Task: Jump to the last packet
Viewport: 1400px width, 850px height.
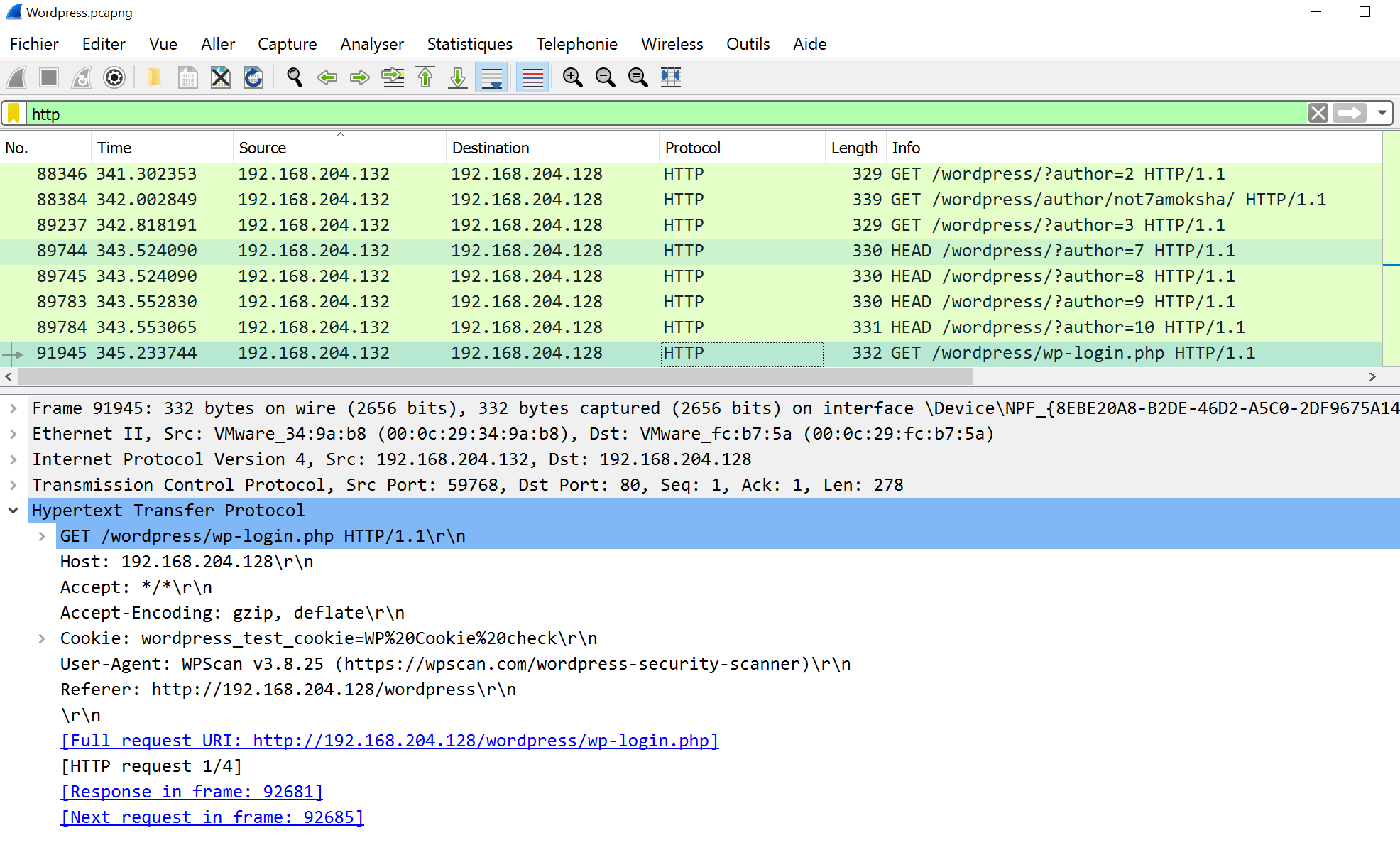Action: [458, 77]
